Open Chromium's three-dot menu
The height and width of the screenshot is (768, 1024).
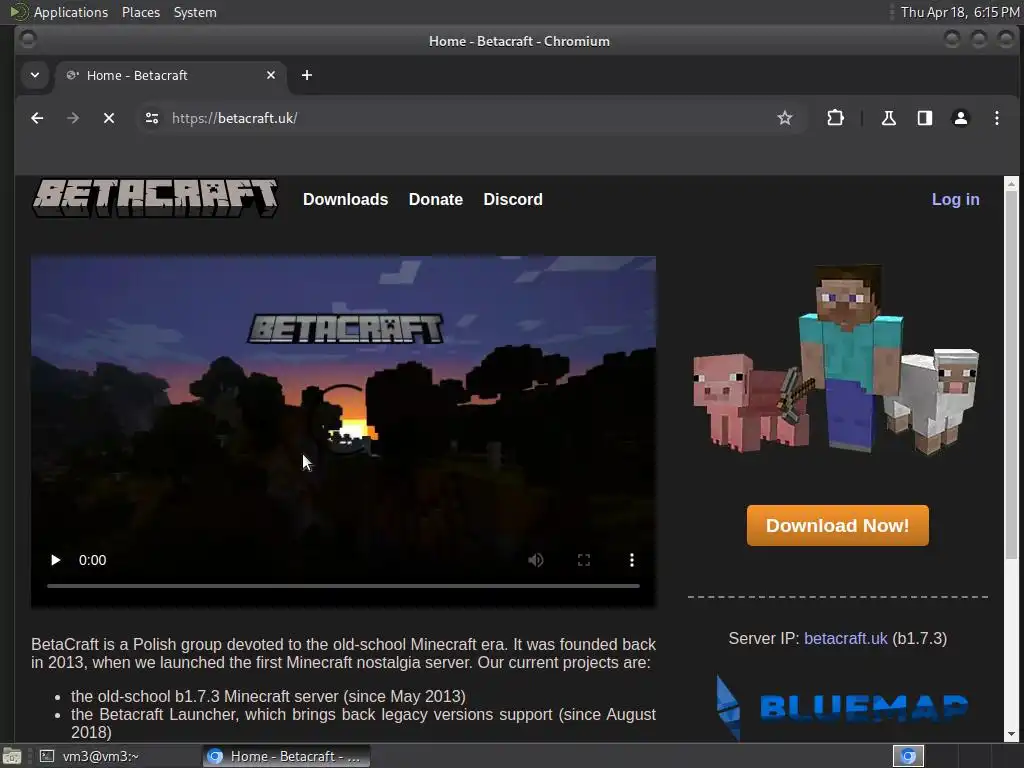click(997, 118)
